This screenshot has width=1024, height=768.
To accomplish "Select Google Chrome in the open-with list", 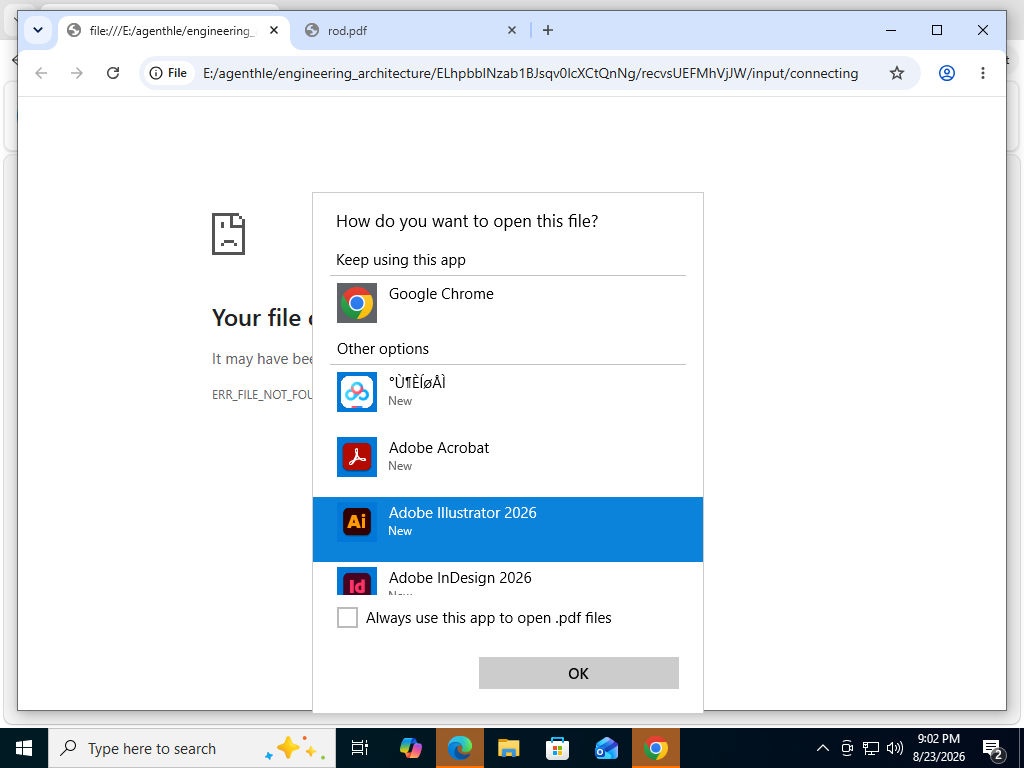I will click(x=507, y=303).
